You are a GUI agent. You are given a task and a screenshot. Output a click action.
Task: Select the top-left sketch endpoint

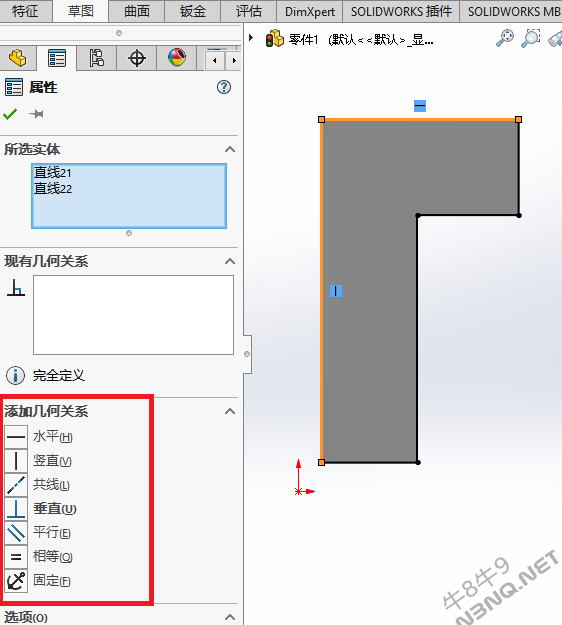tap(322, 120)
